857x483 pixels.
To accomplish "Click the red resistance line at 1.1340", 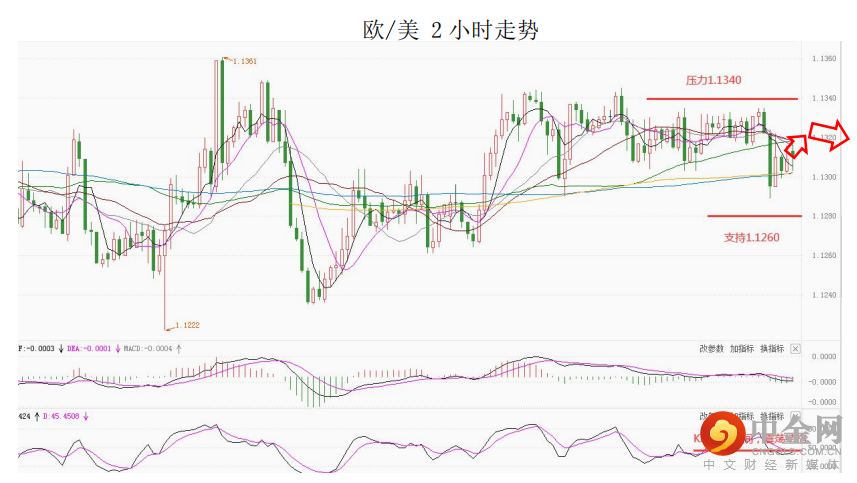I will click(x=722, y=99).
